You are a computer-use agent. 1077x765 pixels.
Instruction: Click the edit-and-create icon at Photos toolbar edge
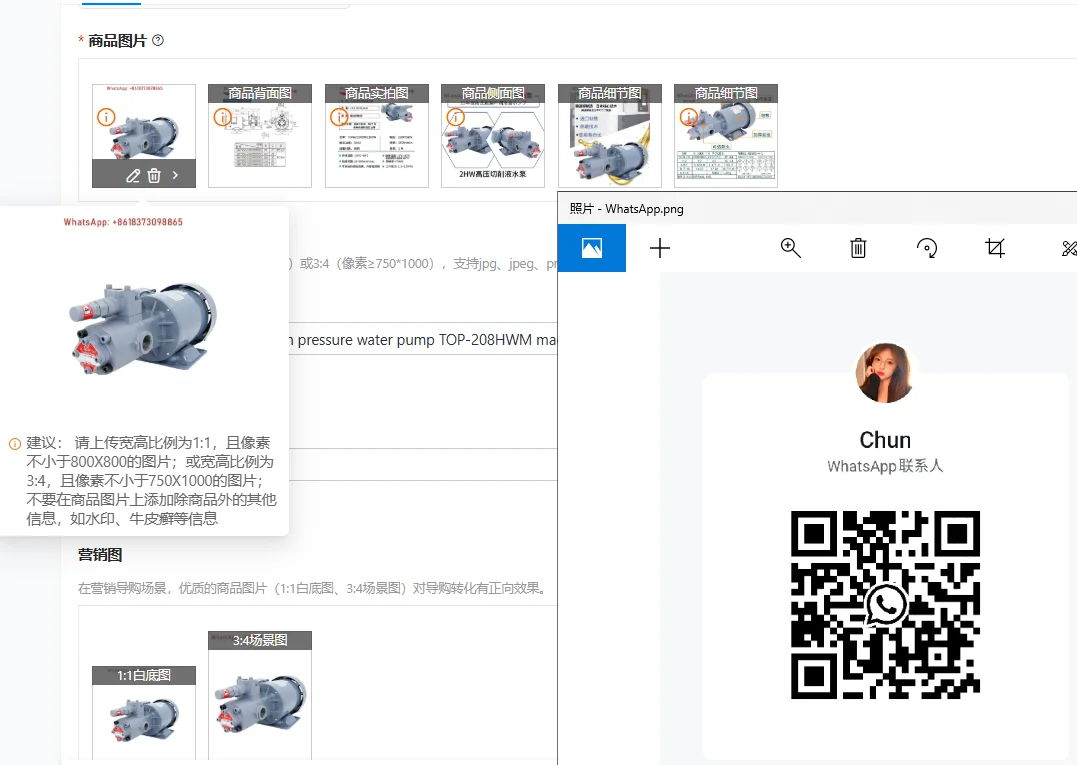tap(1069, 248)
